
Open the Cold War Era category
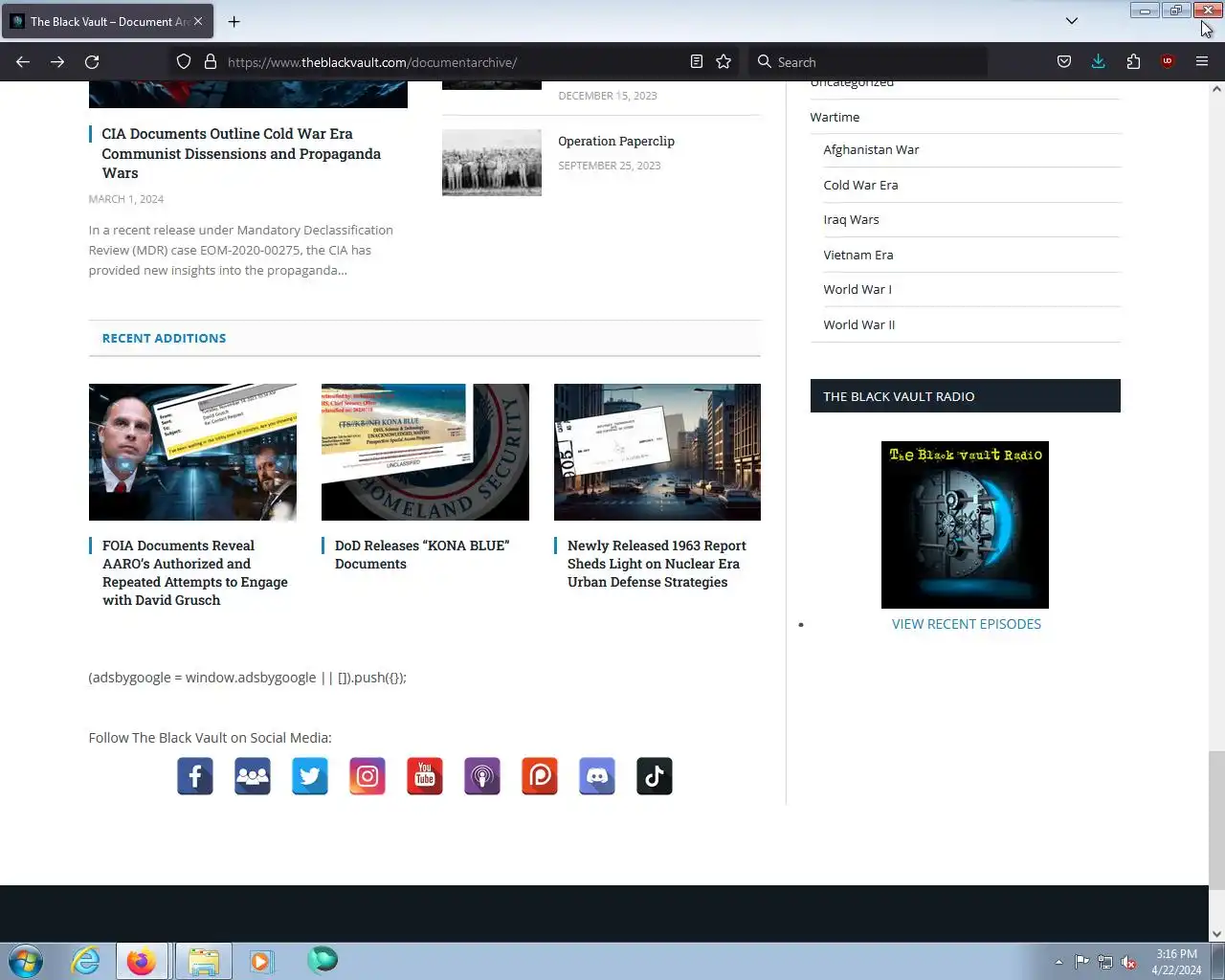point(860,186)
